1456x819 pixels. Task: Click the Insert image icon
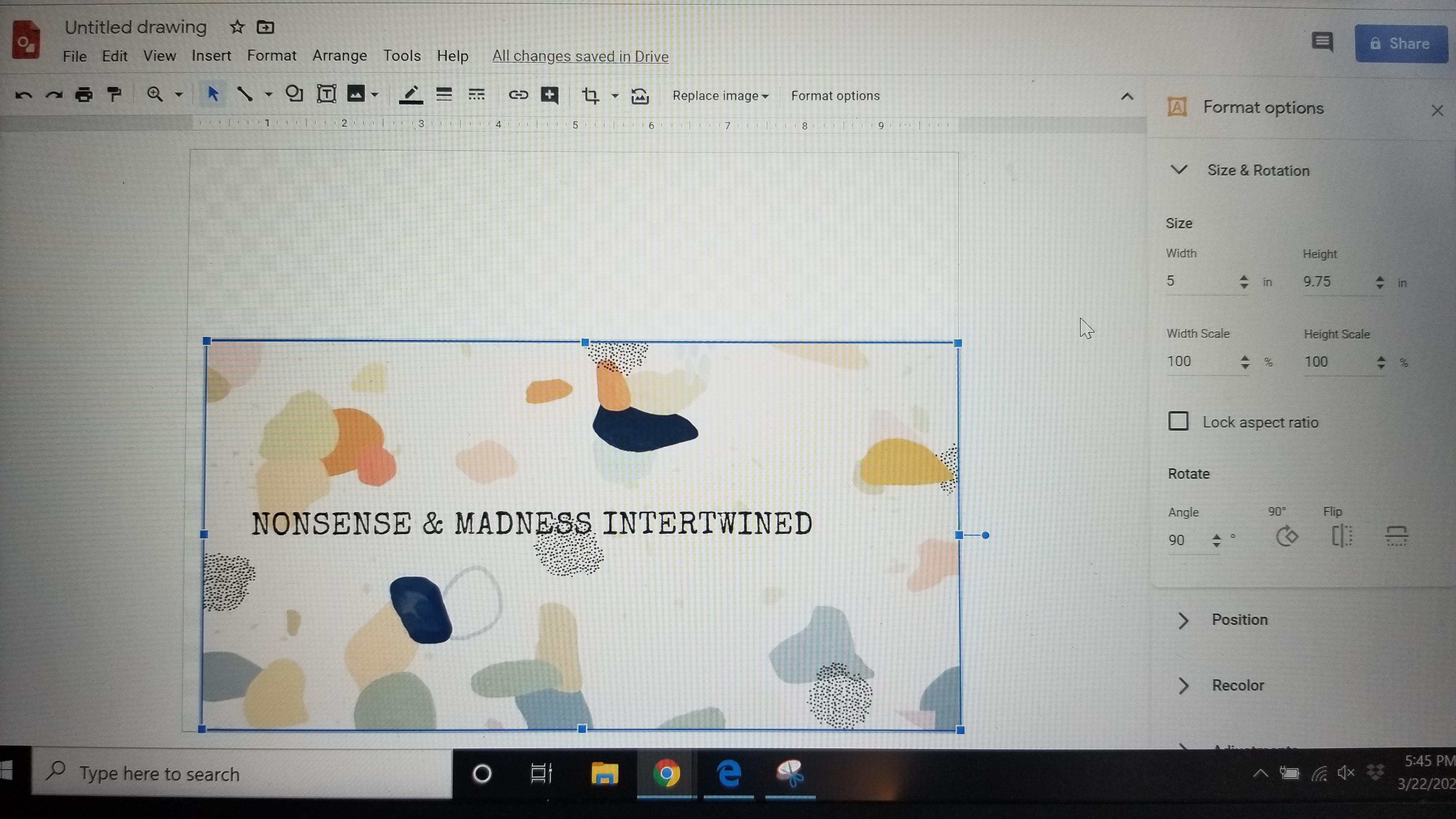point(356,94)
